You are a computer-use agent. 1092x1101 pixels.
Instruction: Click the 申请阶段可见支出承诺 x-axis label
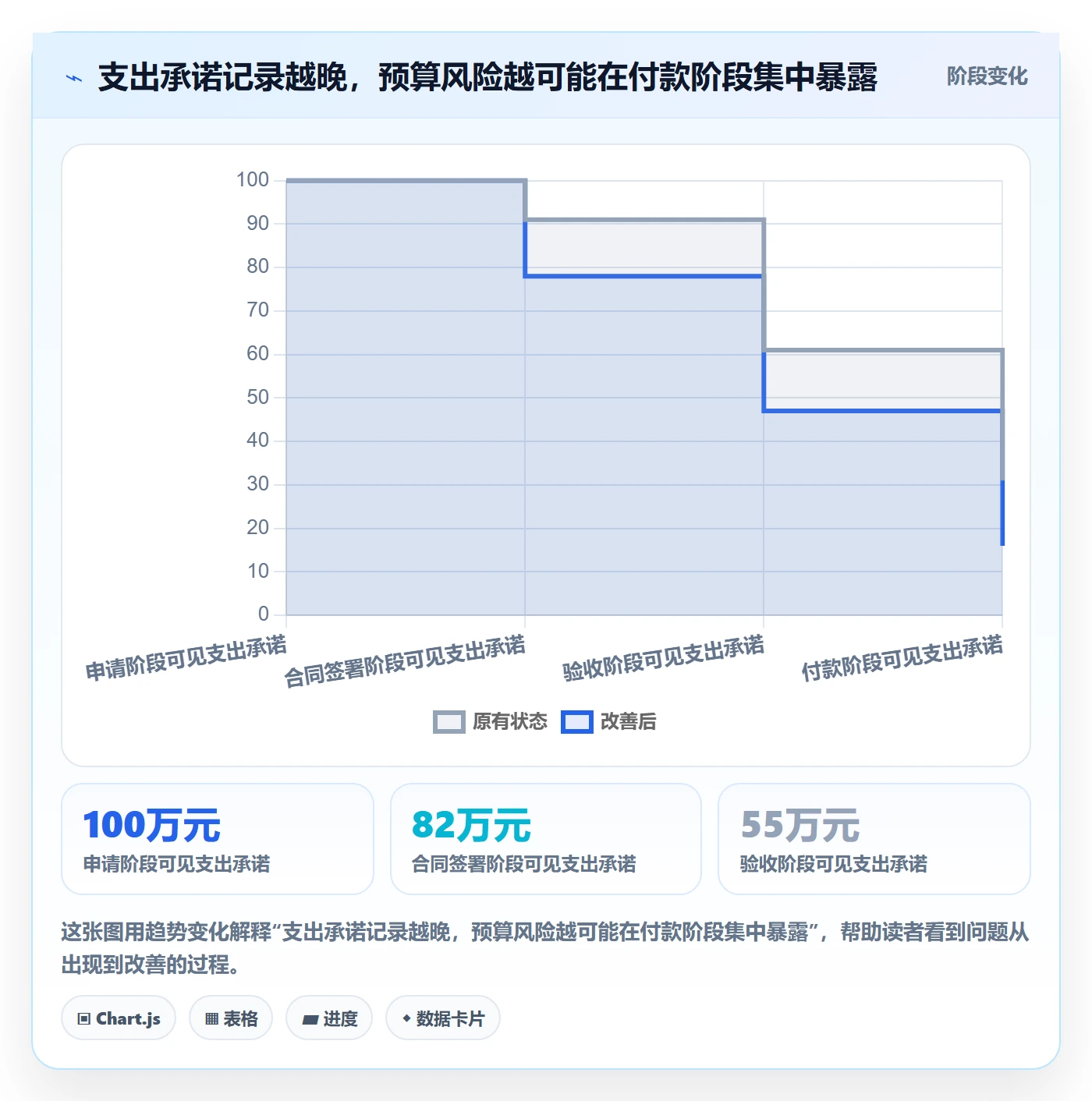pos(186,658)
